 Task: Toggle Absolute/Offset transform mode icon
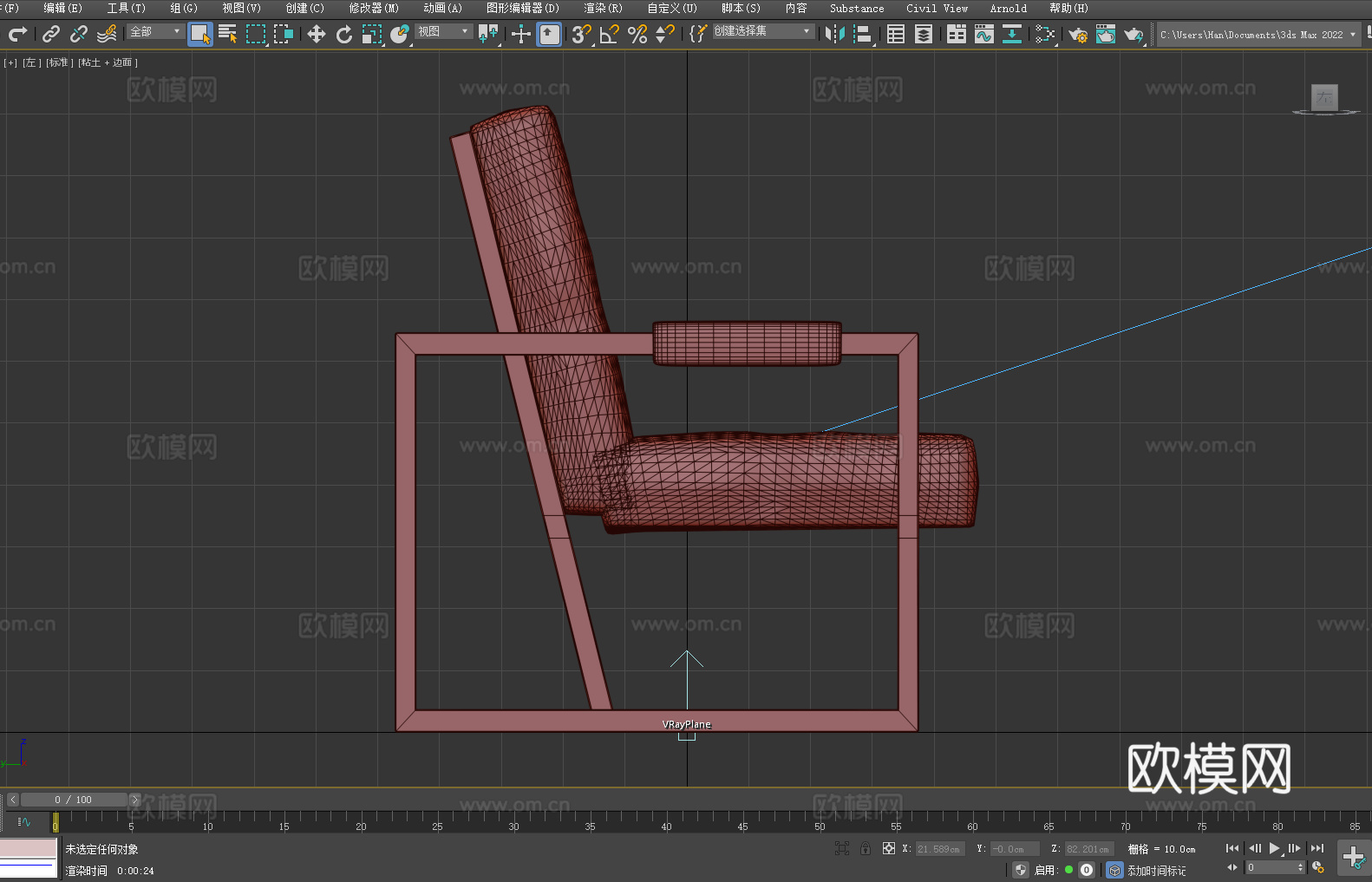[888, 848]
